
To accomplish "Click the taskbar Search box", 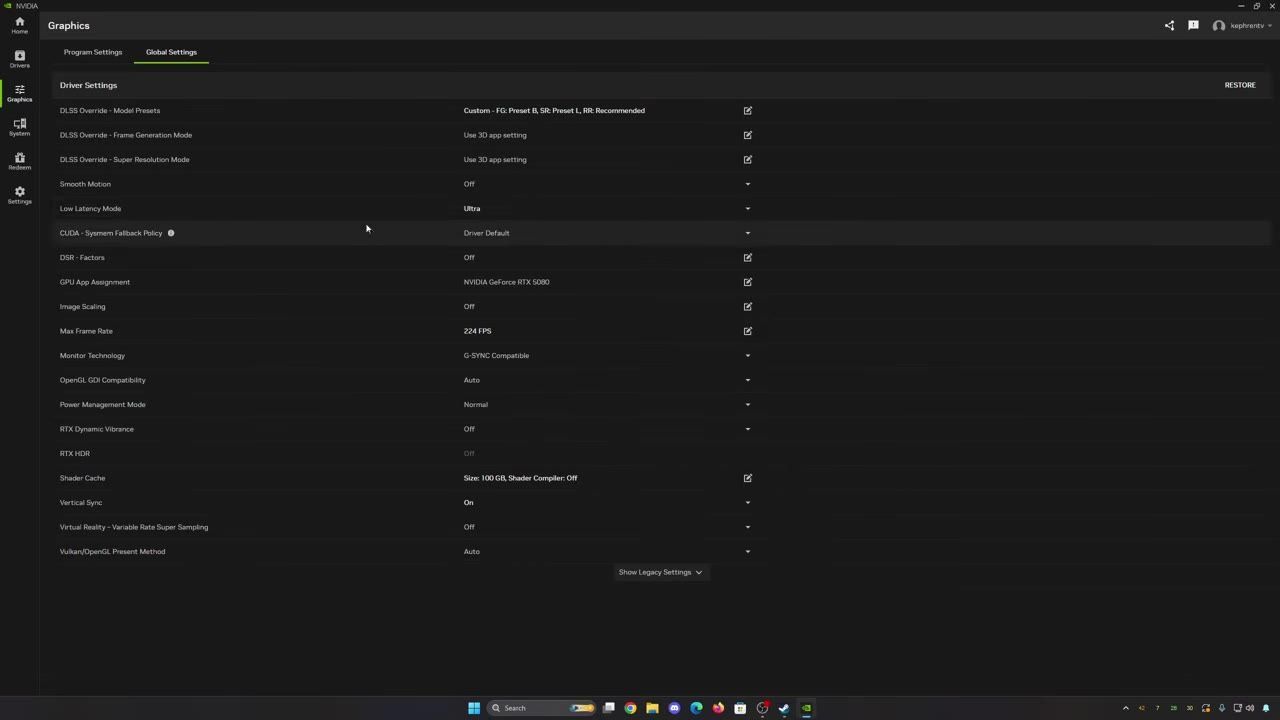I will (x=541, y=708).
